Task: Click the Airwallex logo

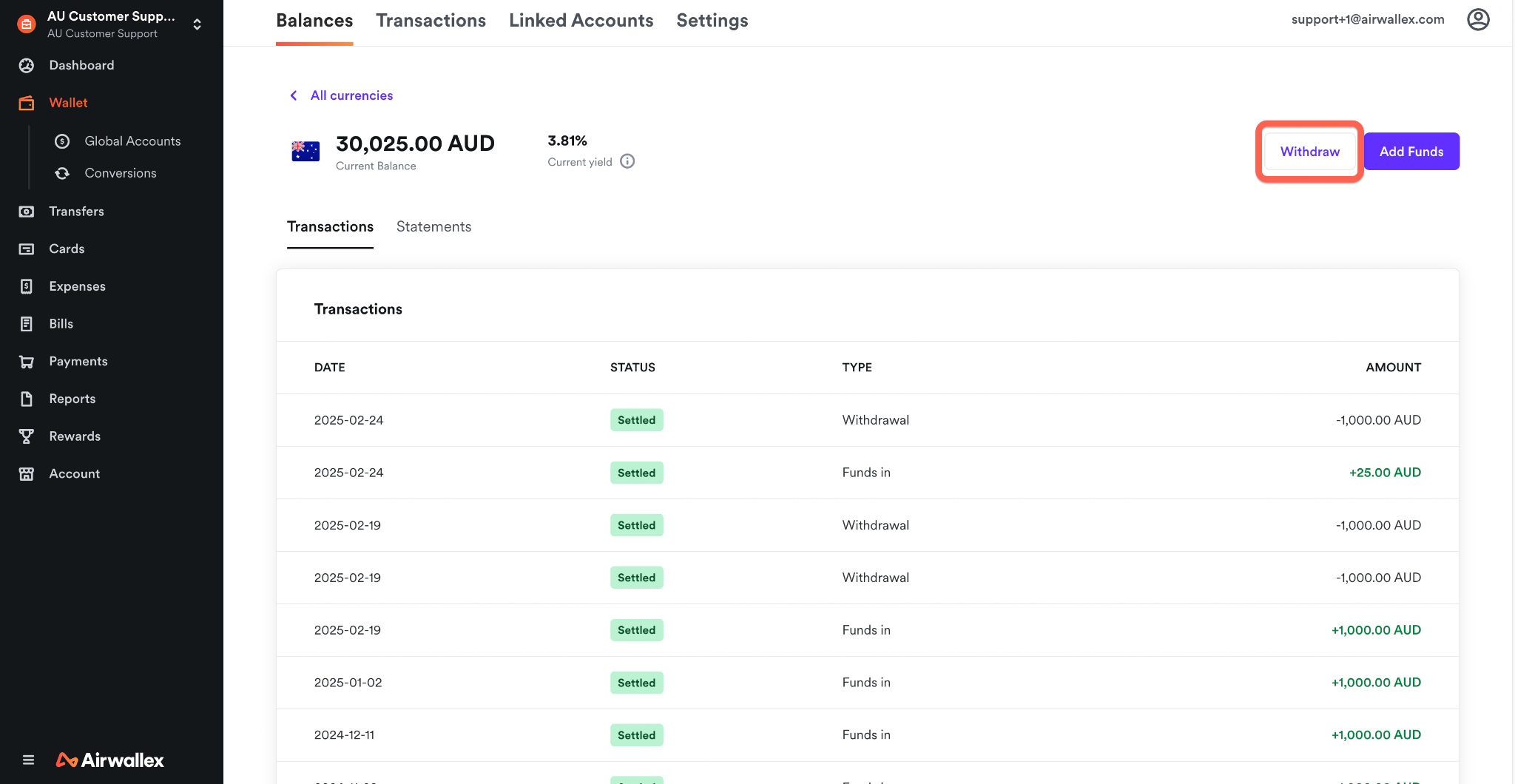Action: [x=110, y=760]
